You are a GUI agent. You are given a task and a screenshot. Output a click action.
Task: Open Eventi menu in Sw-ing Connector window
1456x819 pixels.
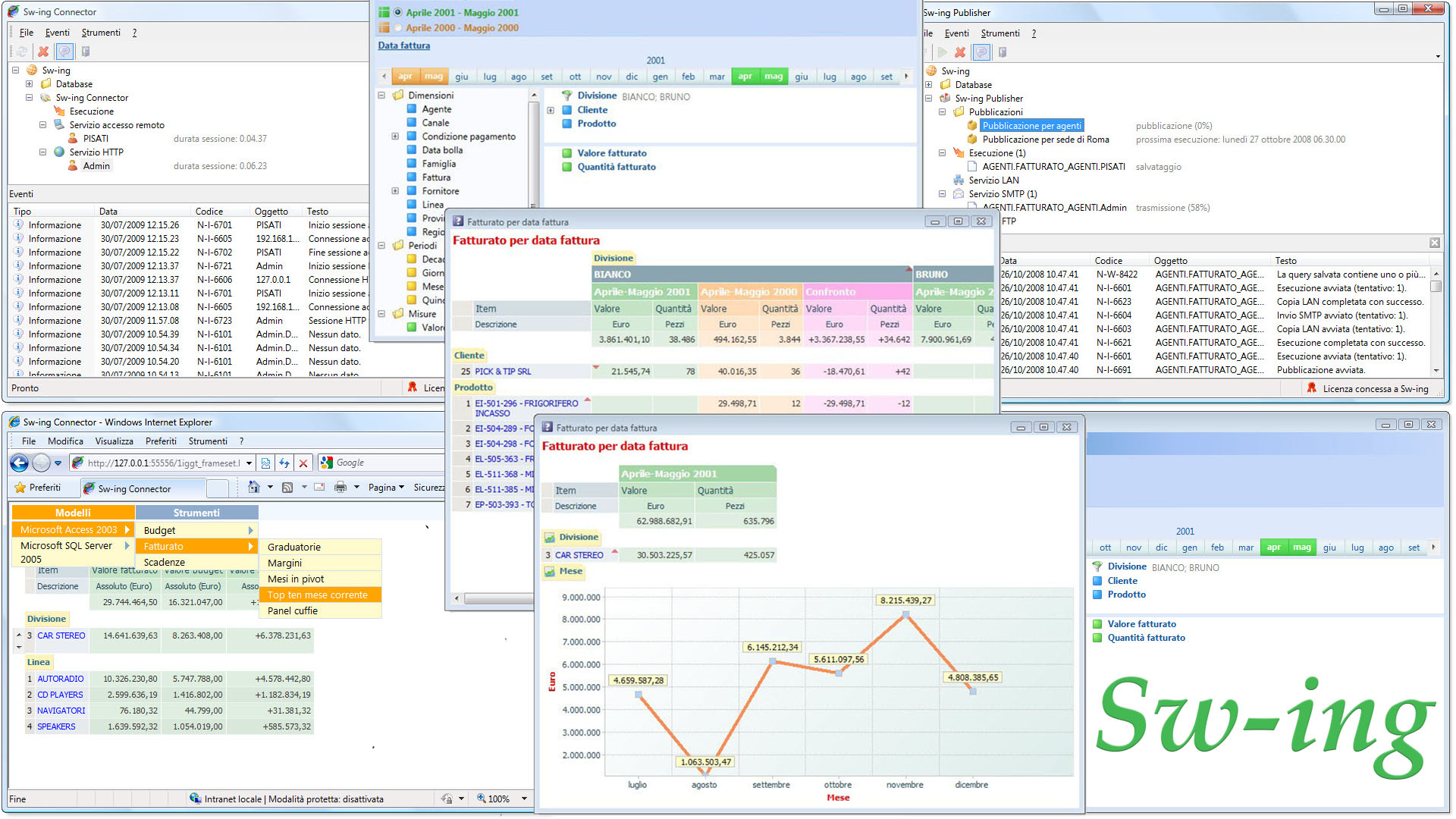point(58,33)
